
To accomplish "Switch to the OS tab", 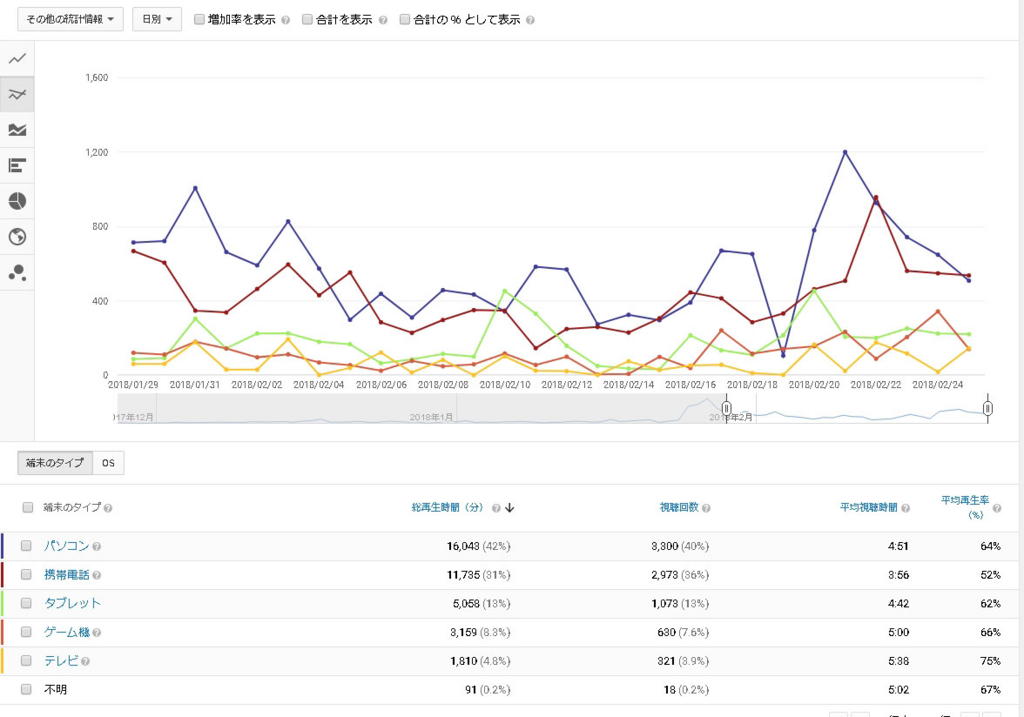I will 108,463.
